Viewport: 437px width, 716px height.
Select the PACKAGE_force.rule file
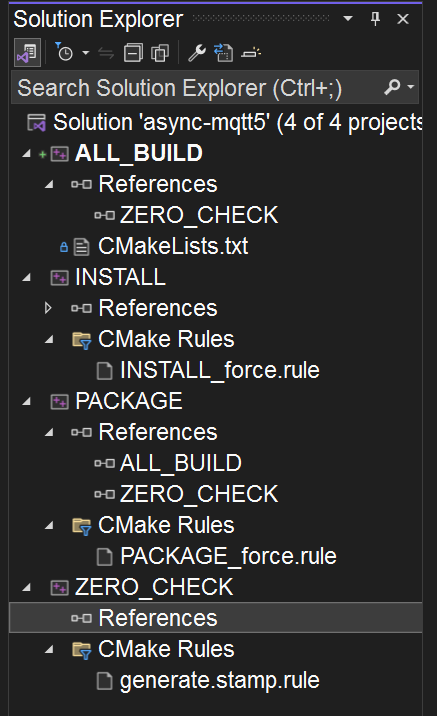pyautogui.click(x=228, y=556)
